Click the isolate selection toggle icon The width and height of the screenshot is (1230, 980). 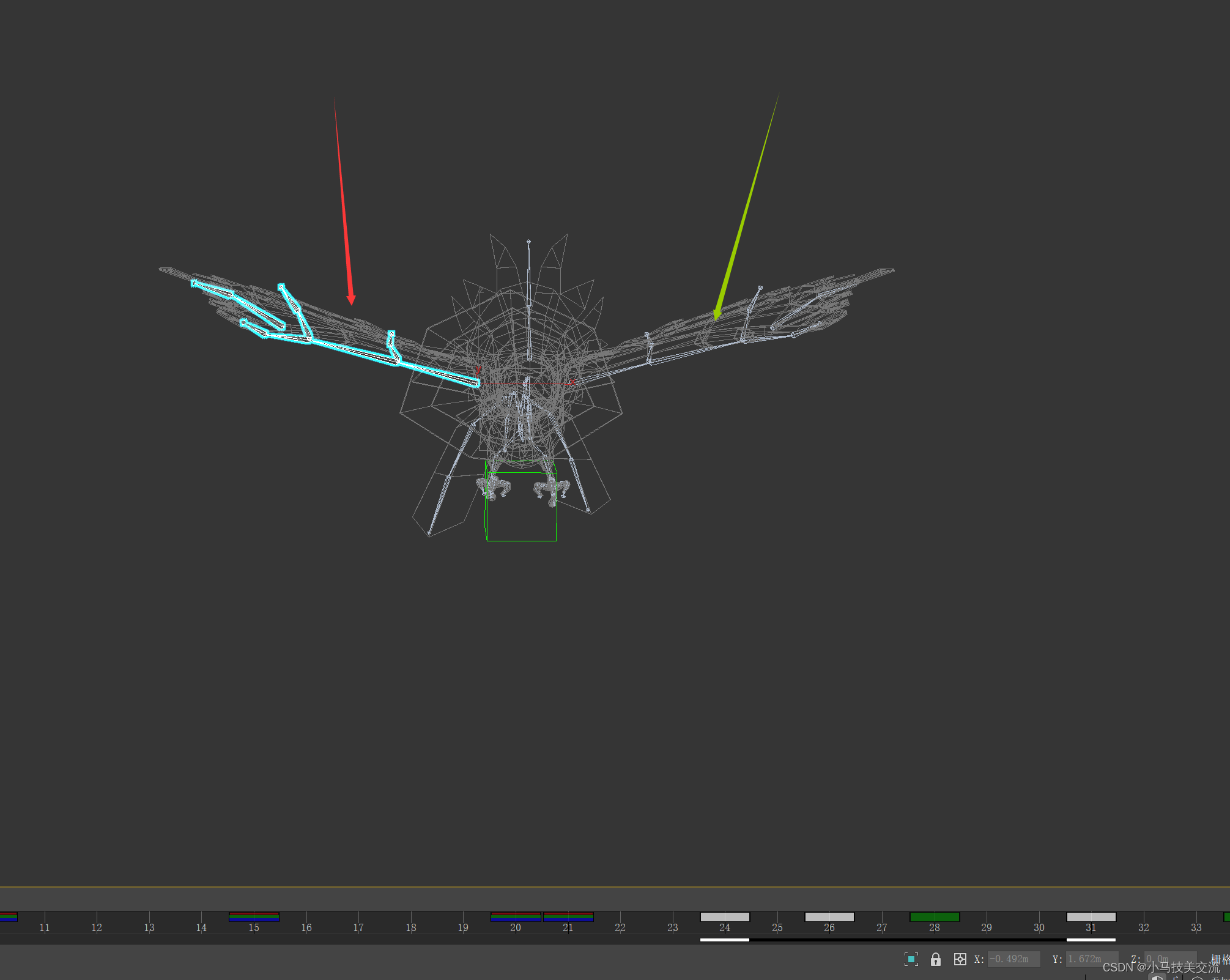coord(911,959)
